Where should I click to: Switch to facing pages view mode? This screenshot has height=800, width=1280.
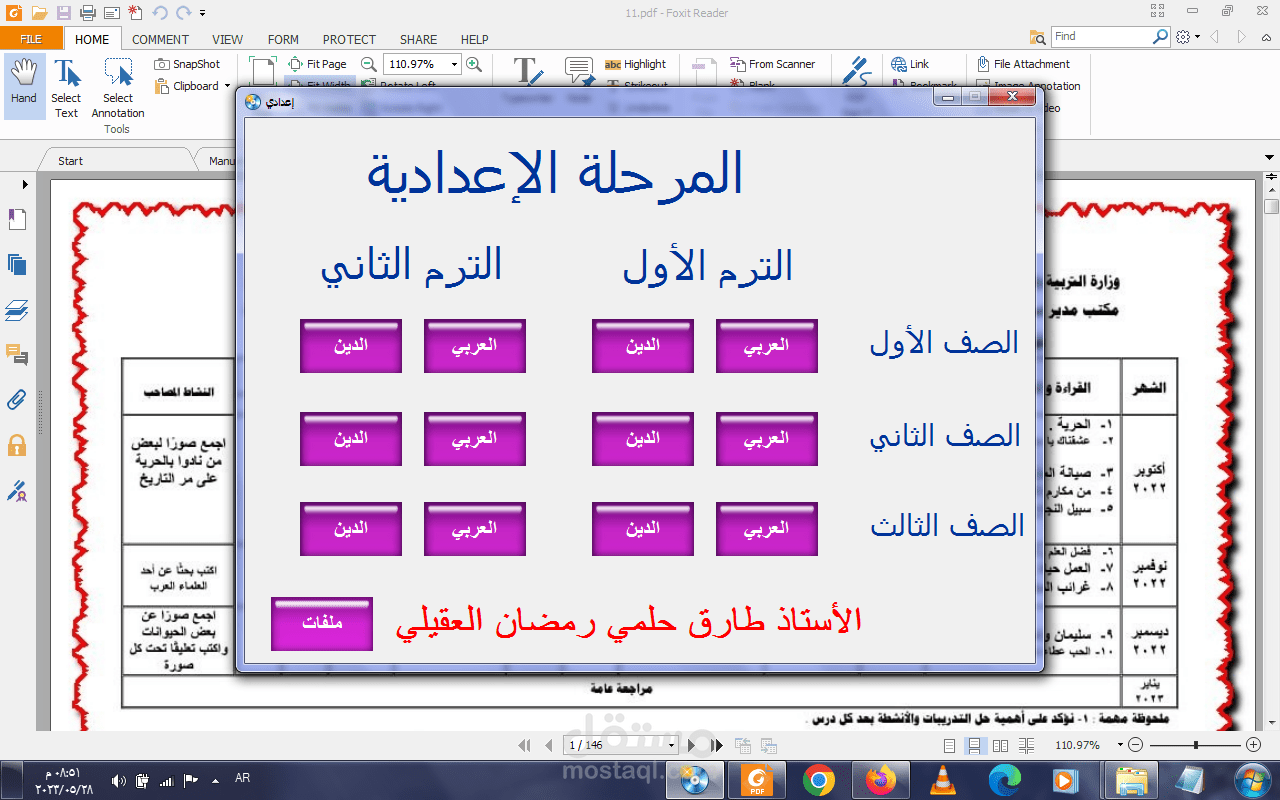[x=1001, y=745]
